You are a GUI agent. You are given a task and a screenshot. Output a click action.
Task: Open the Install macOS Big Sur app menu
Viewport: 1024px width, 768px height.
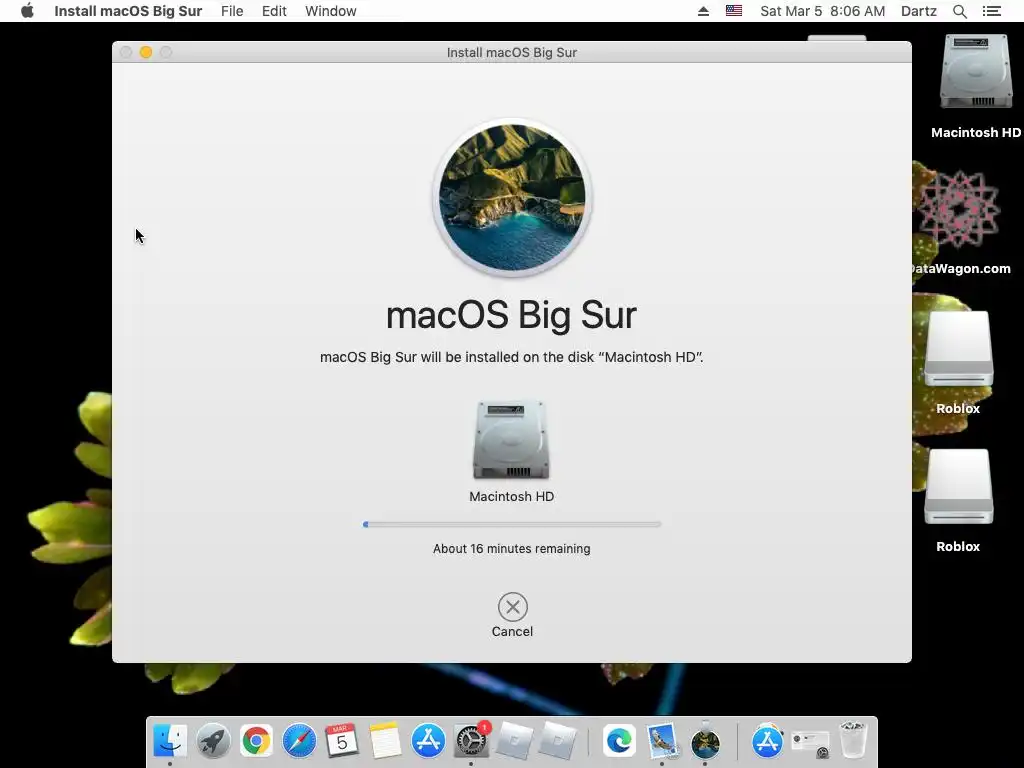point(128,11)
